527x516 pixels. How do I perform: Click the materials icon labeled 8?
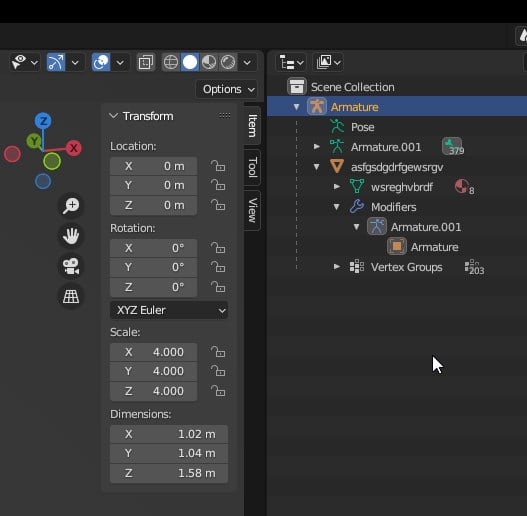464,187
